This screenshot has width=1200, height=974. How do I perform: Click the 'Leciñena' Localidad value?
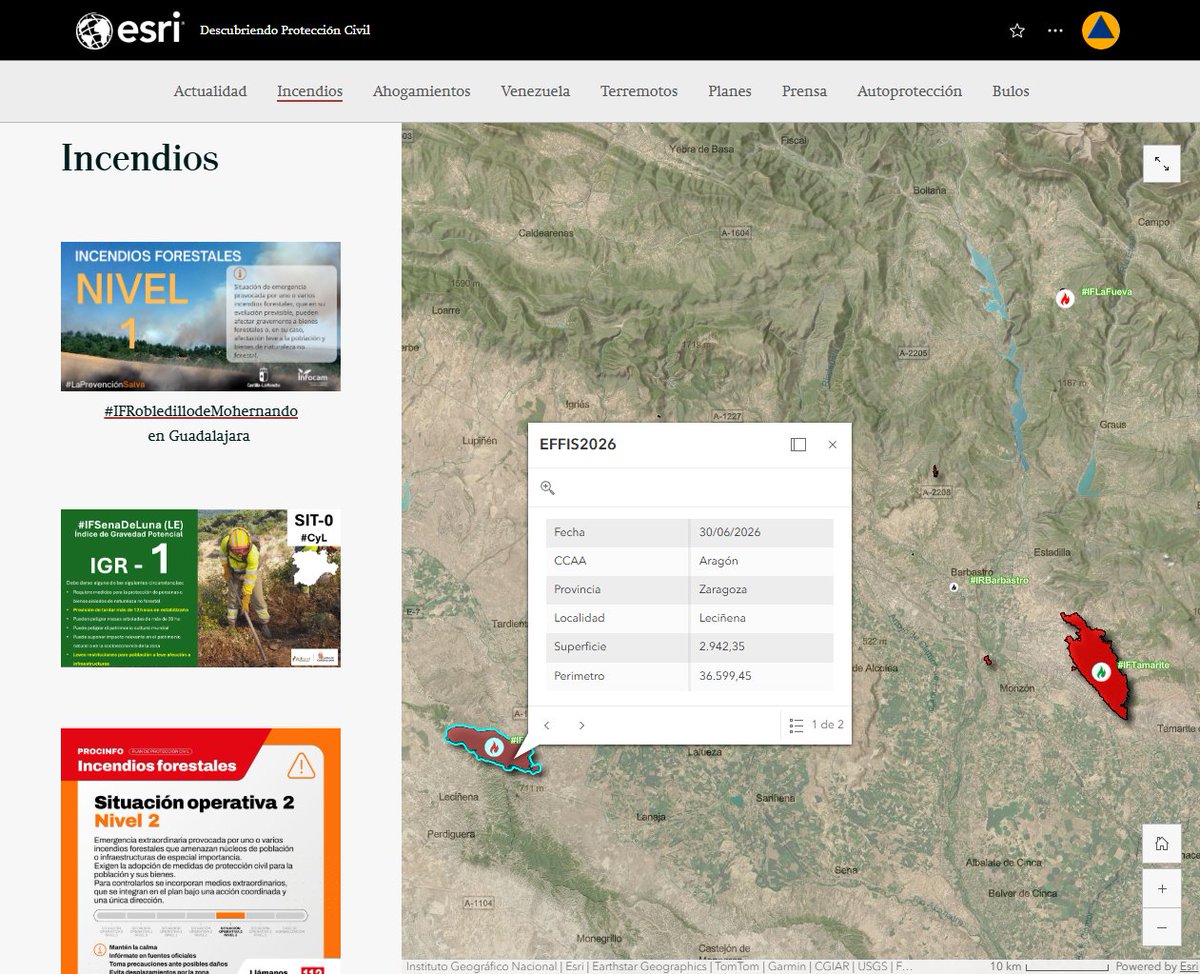[x=722, y=618]
